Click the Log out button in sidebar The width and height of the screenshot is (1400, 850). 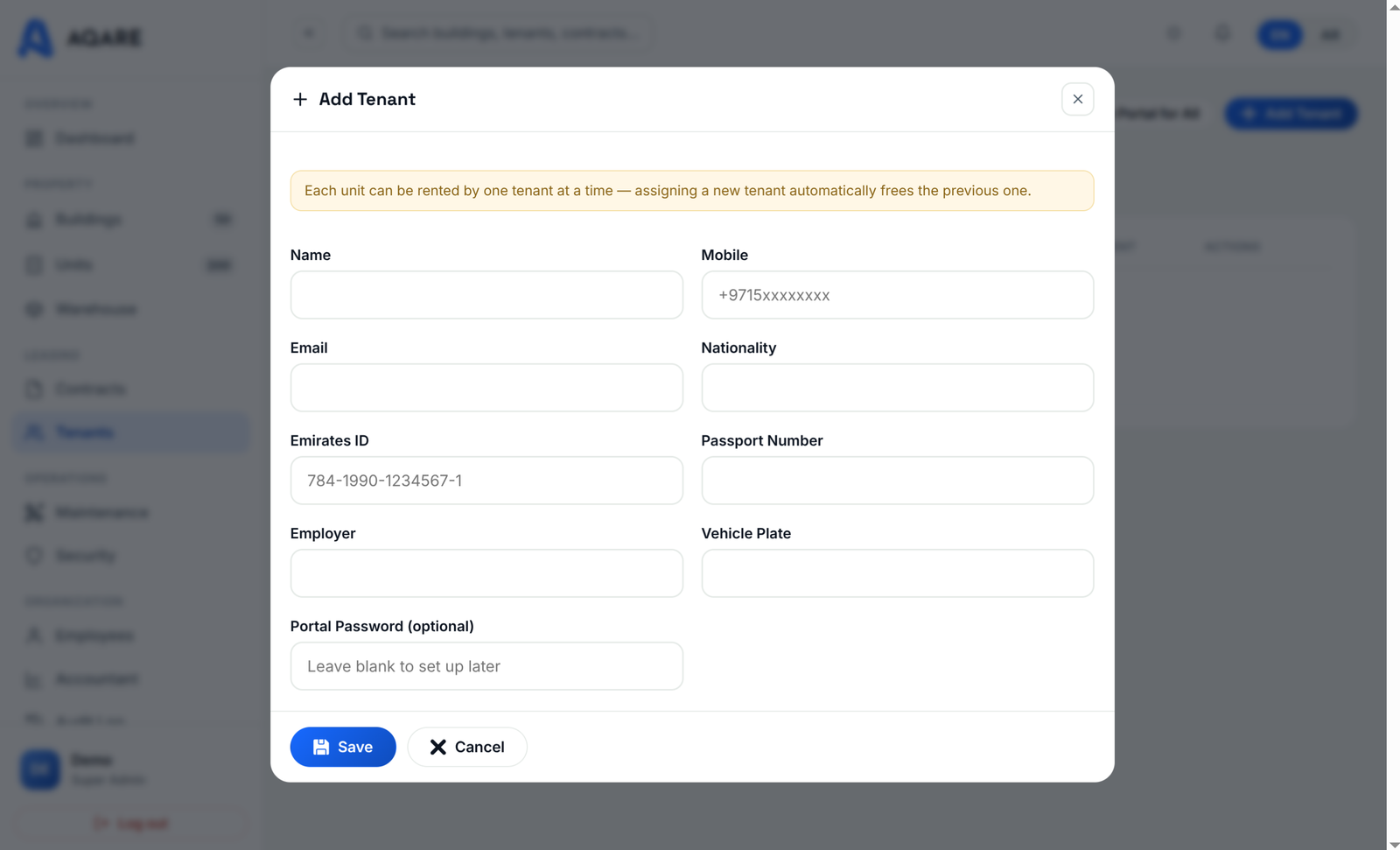tap(131, 824)
